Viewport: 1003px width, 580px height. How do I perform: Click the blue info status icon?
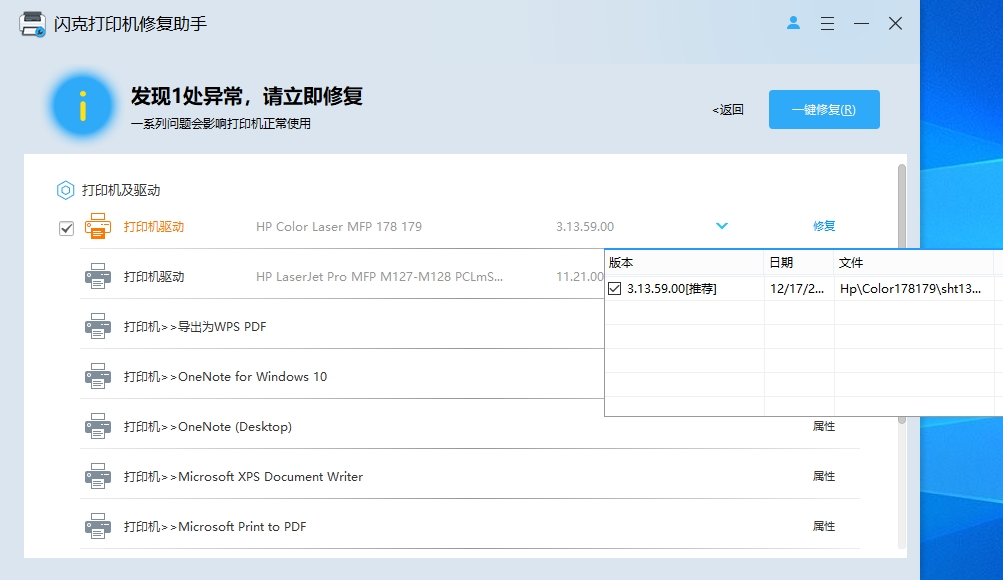83,106
